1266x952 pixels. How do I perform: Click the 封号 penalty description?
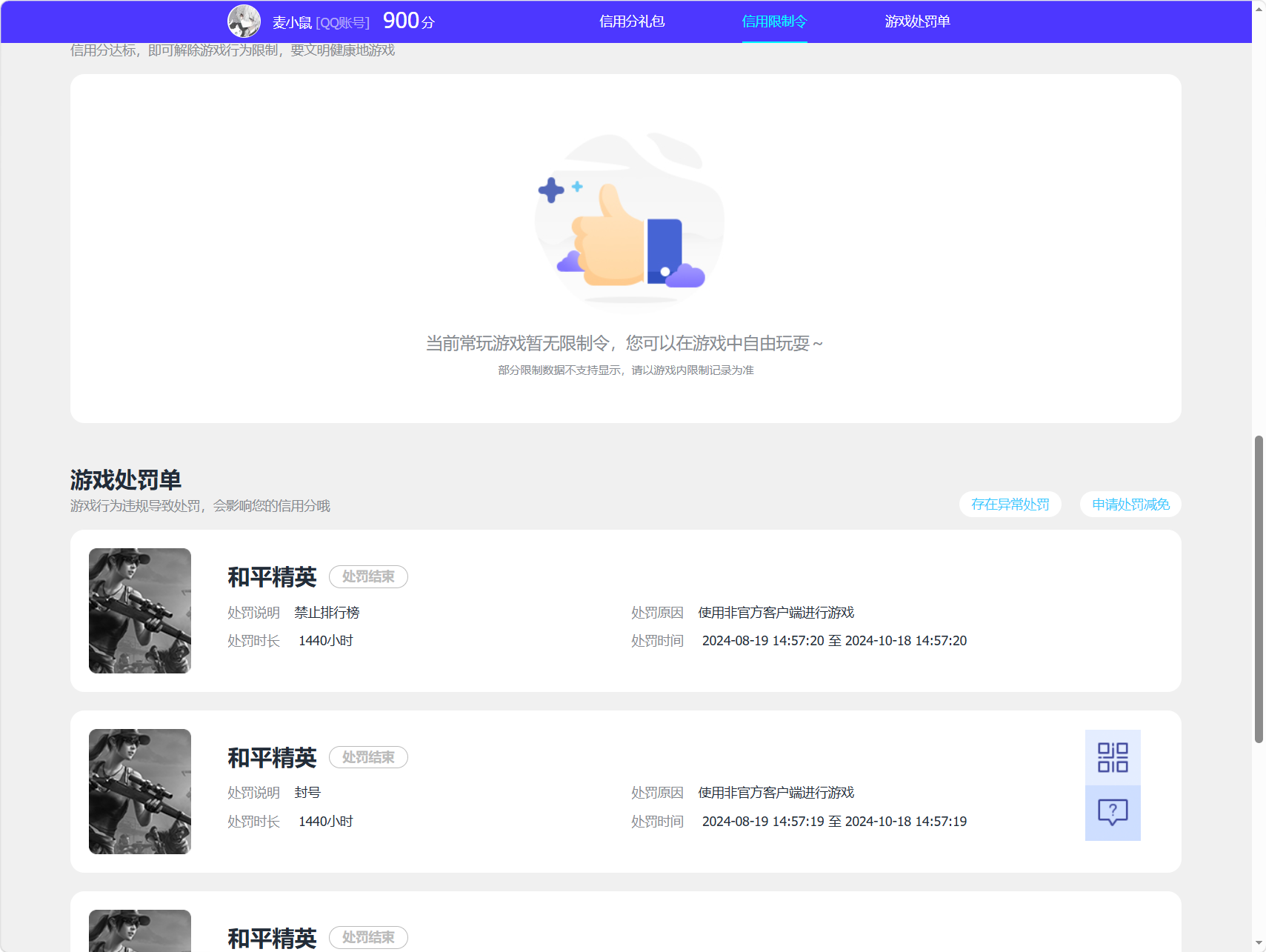click(x=307, y=793)
